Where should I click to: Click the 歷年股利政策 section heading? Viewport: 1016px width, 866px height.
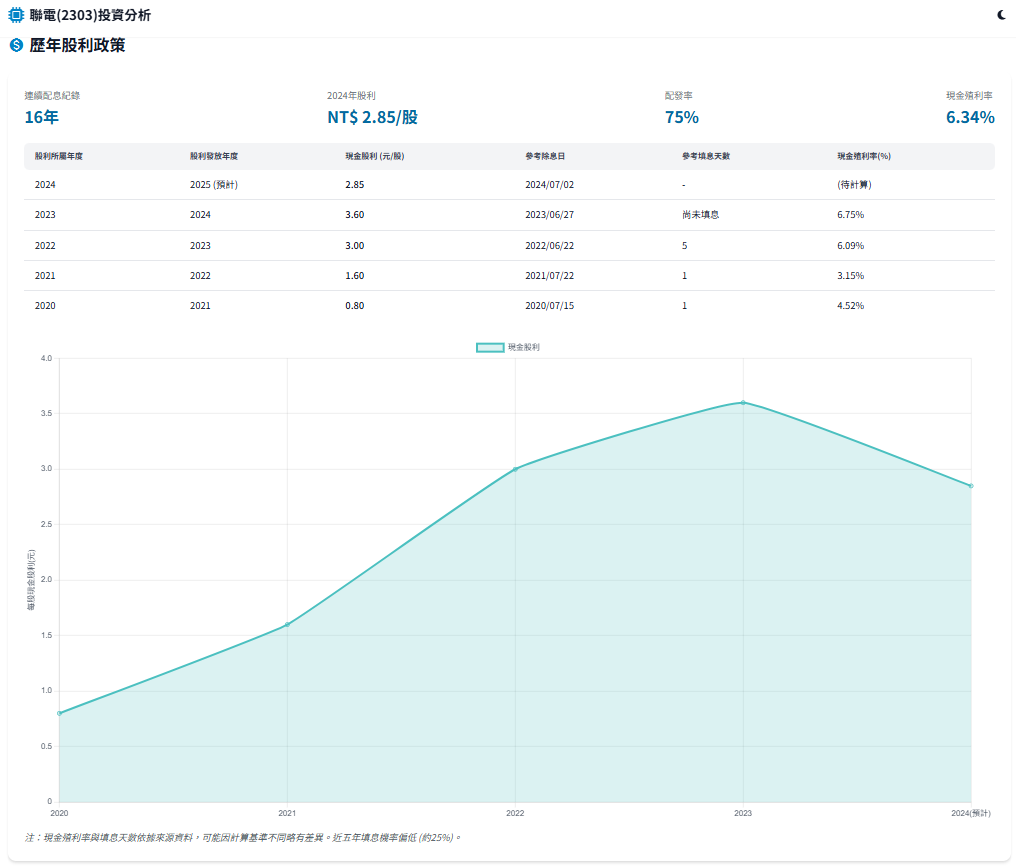click(77, 45)
